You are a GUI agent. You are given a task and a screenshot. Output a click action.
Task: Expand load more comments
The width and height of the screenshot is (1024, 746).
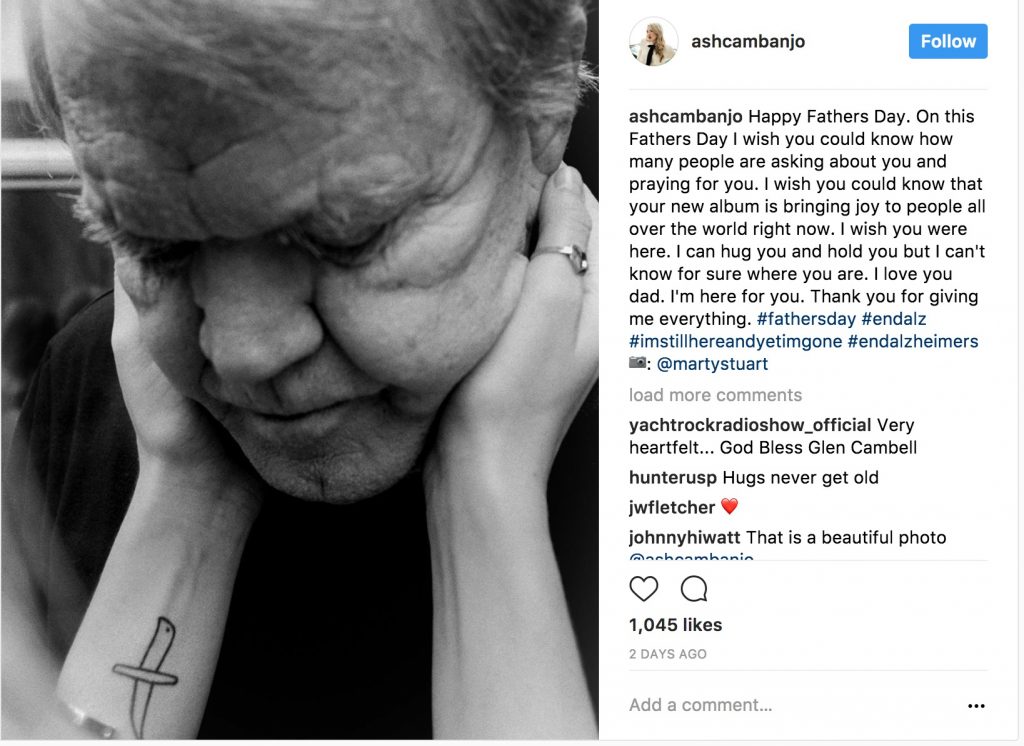[x=715, y=395]
